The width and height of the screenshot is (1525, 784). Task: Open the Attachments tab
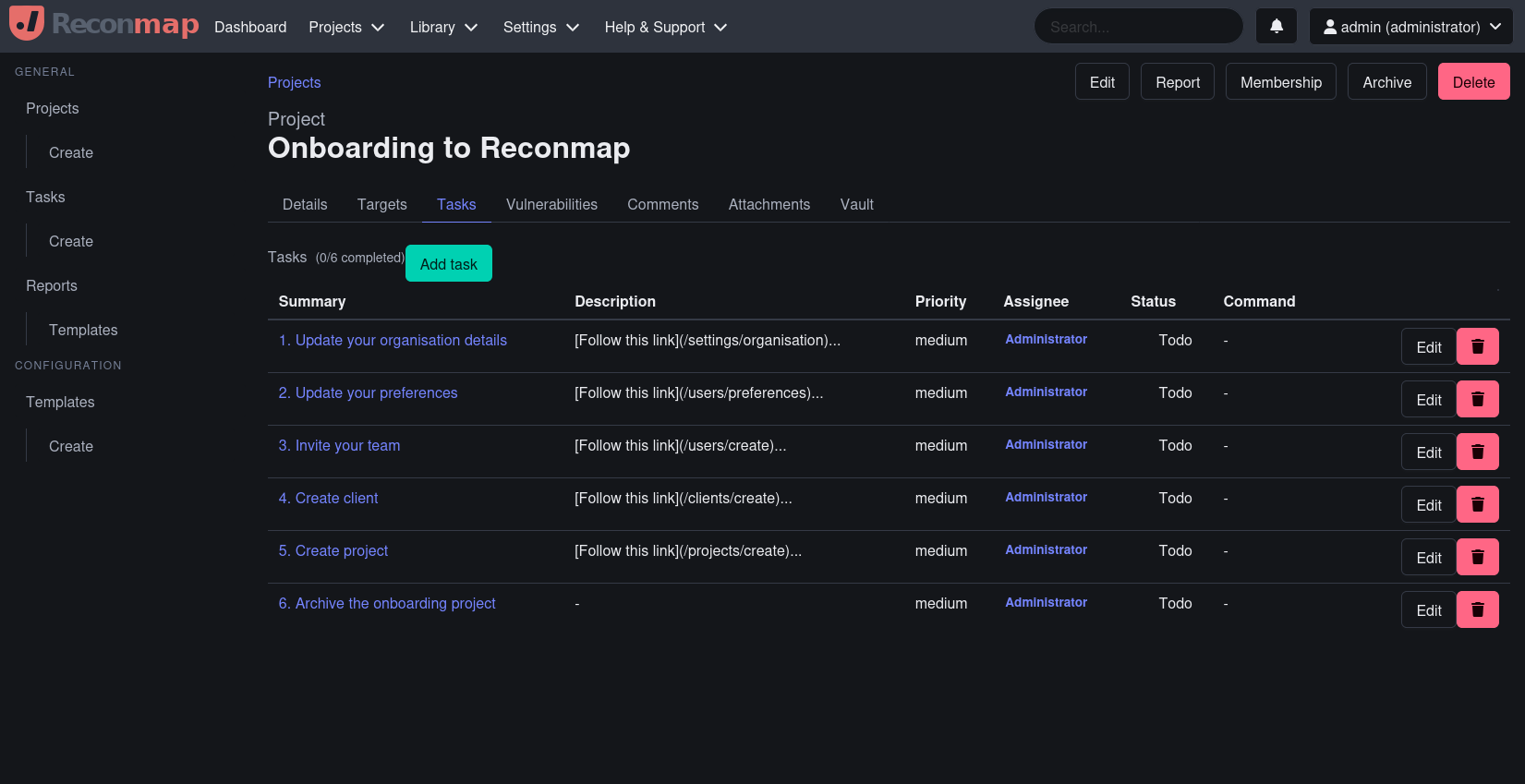[x=769, y=204]
